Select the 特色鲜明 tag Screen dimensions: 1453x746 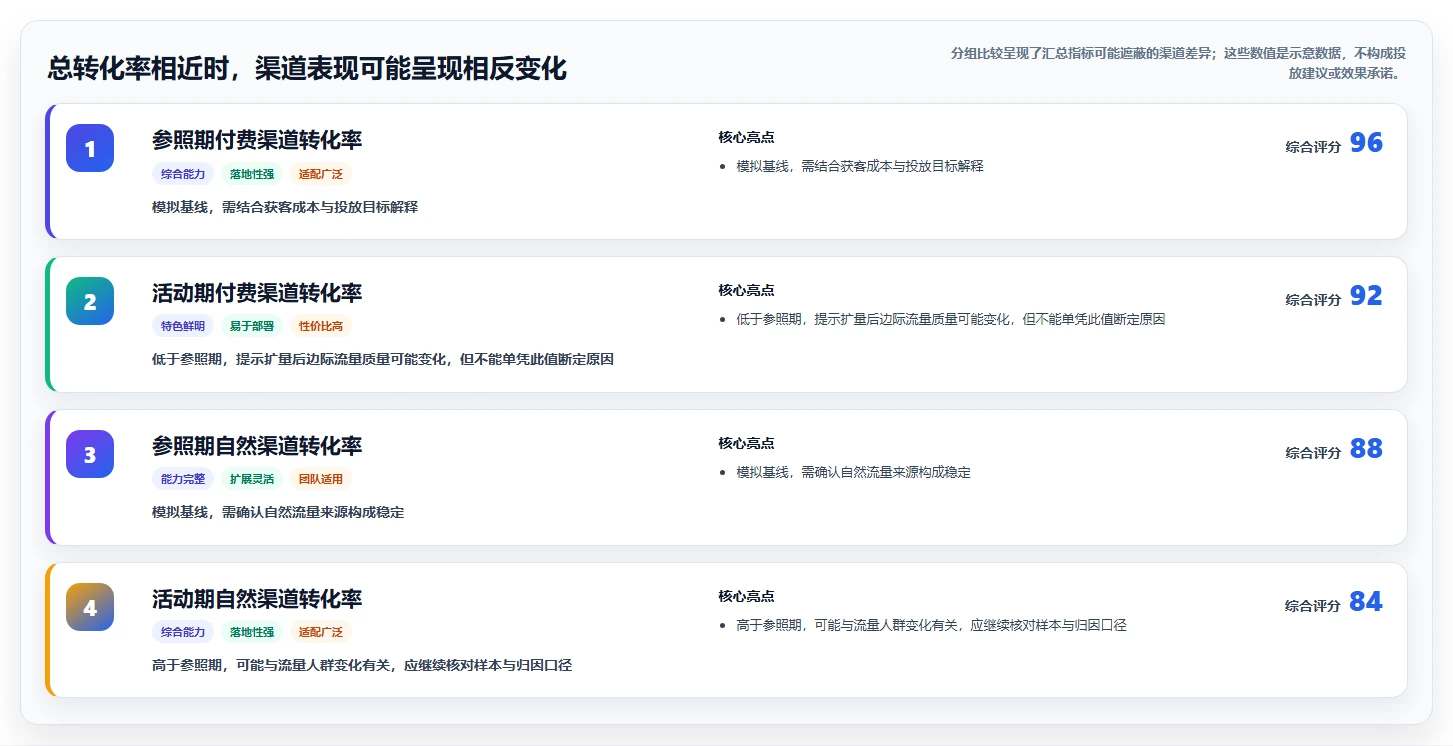[183, 326]
